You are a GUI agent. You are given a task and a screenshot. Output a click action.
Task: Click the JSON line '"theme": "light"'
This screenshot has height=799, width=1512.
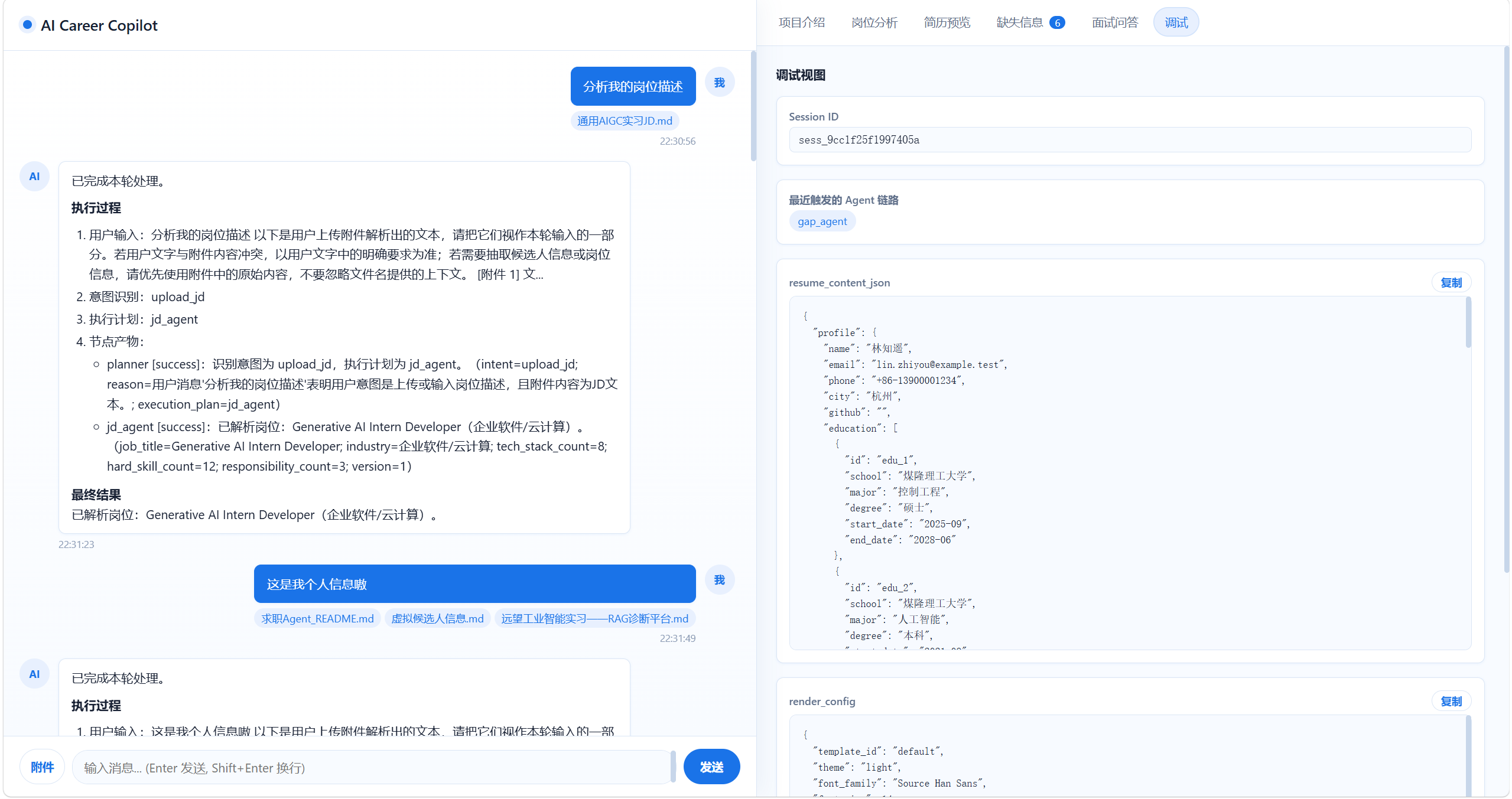[x=857, y=768]
